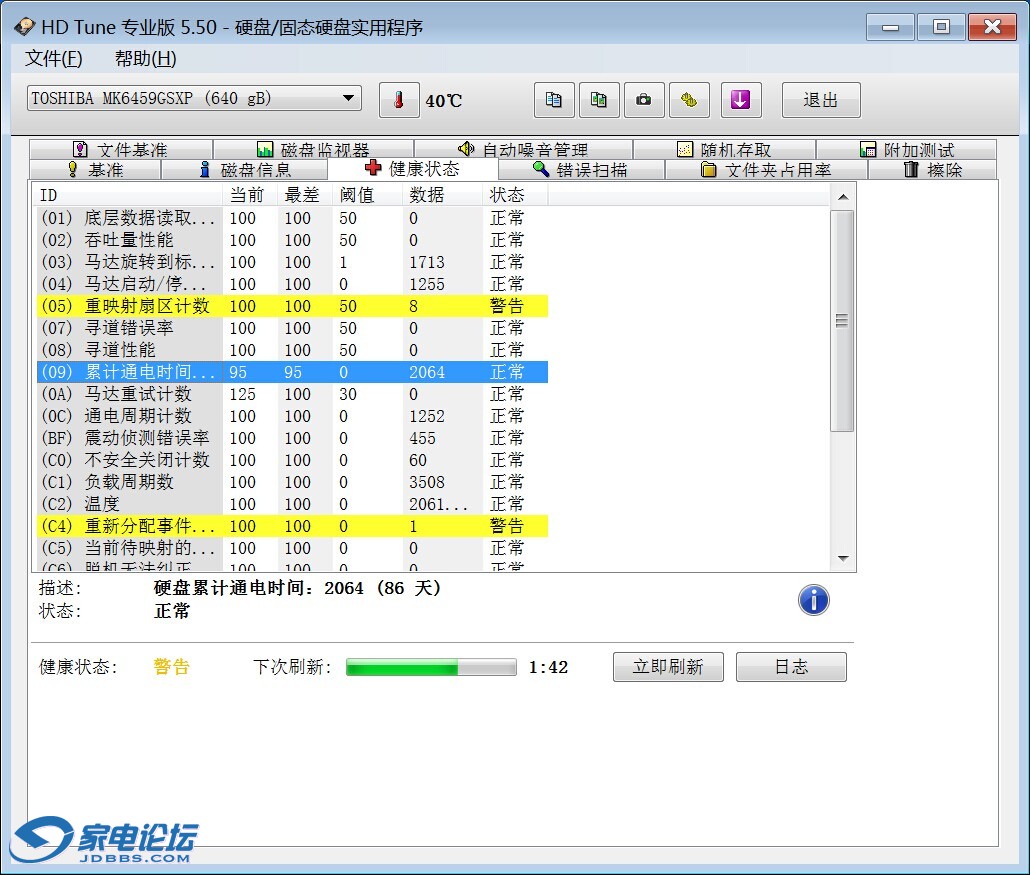Click the next refresh progress bar
The width and height of the screenshot is (1030, 875).
431,667
